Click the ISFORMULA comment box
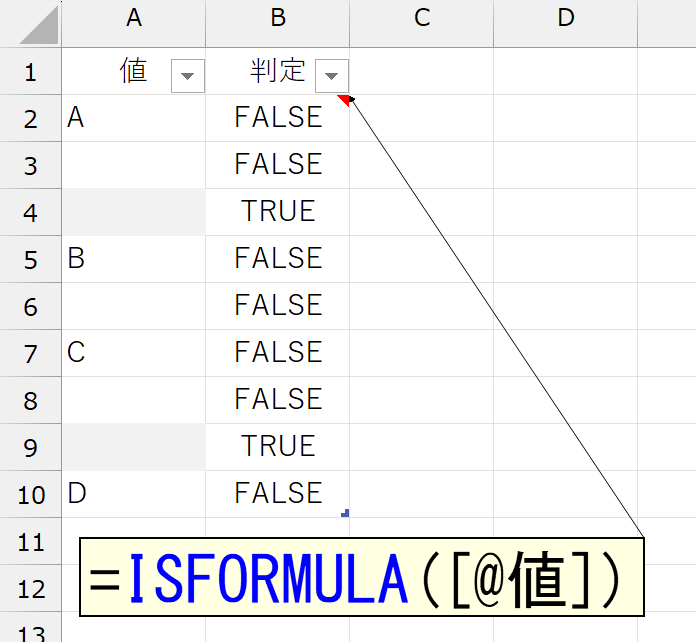The height and width of the screenshot is (642, 696). (x=362, y=577)
